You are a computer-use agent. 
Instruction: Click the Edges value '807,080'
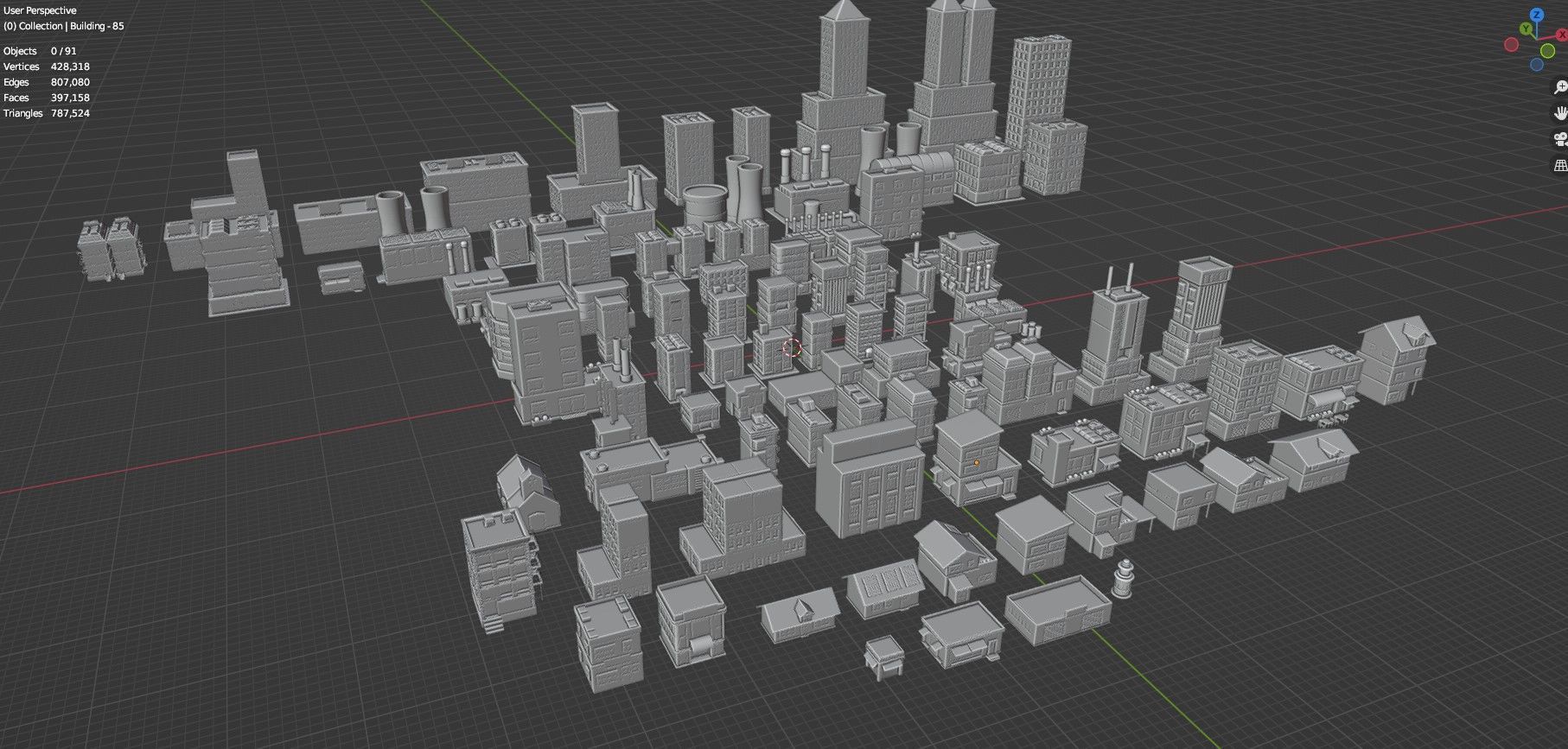pos(70,82)
